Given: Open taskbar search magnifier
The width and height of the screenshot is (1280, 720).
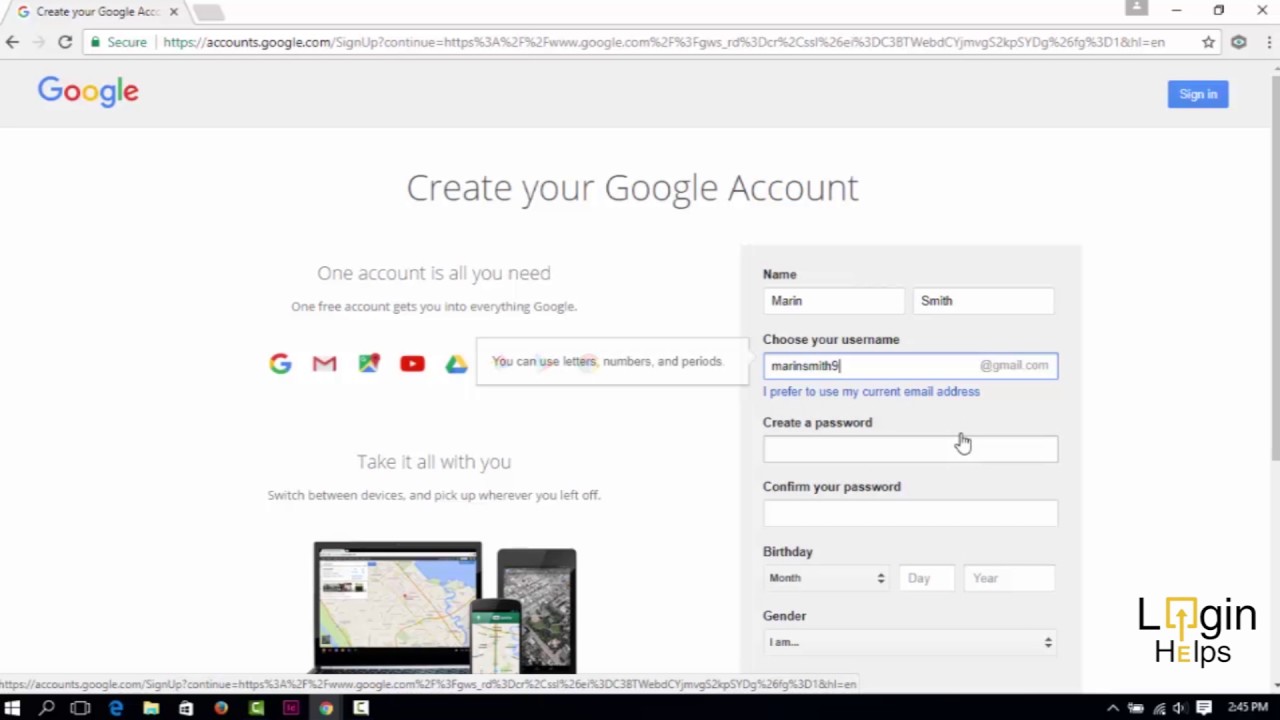Looking at the screenshot, I should [x=46, y=708].
